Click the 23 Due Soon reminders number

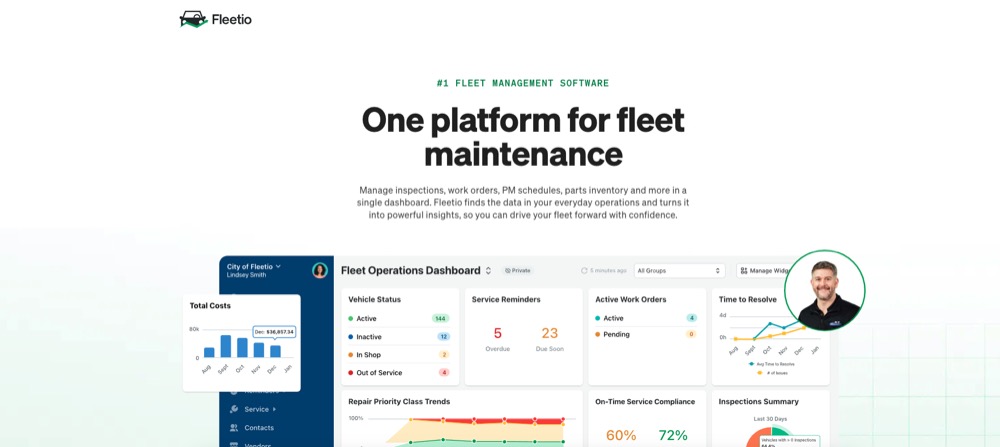pos(550,333)
